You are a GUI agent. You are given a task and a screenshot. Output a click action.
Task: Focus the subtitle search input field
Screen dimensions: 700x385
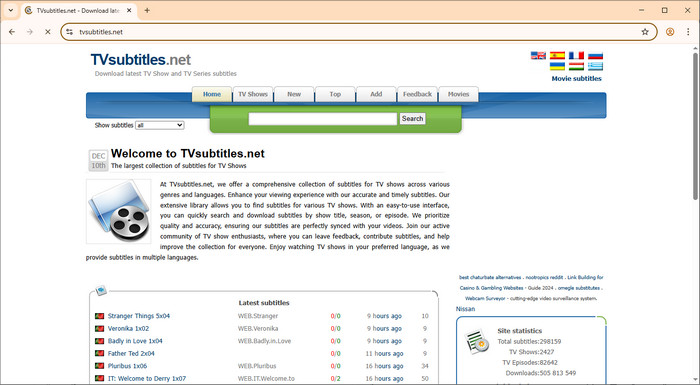point(322,118)
